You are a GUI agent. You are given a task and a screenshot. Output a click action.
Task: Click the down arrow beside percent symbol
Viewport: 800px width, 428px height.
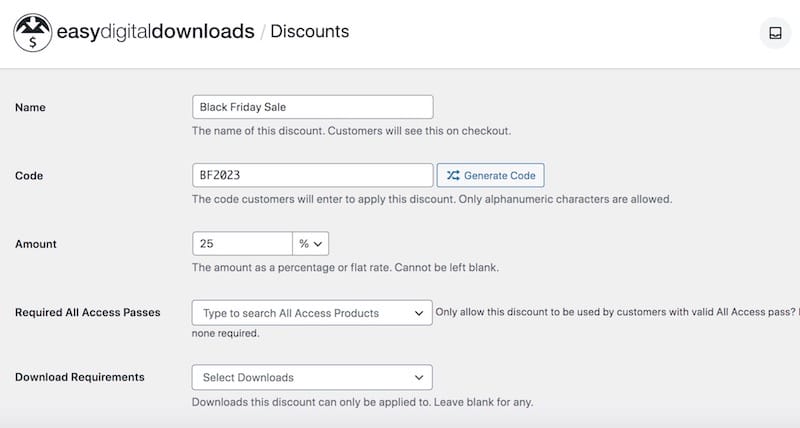pos(318,244)
